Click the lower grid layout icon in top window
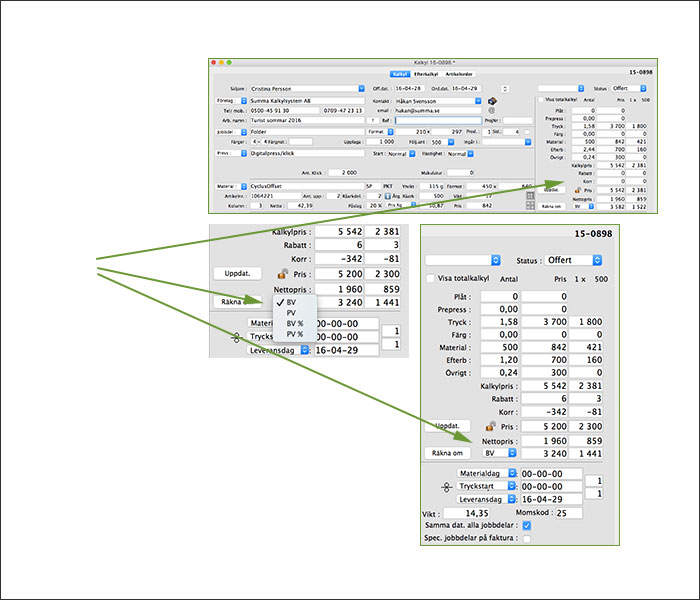This screenshot has width=700, height=600. [x=530, y=205]
